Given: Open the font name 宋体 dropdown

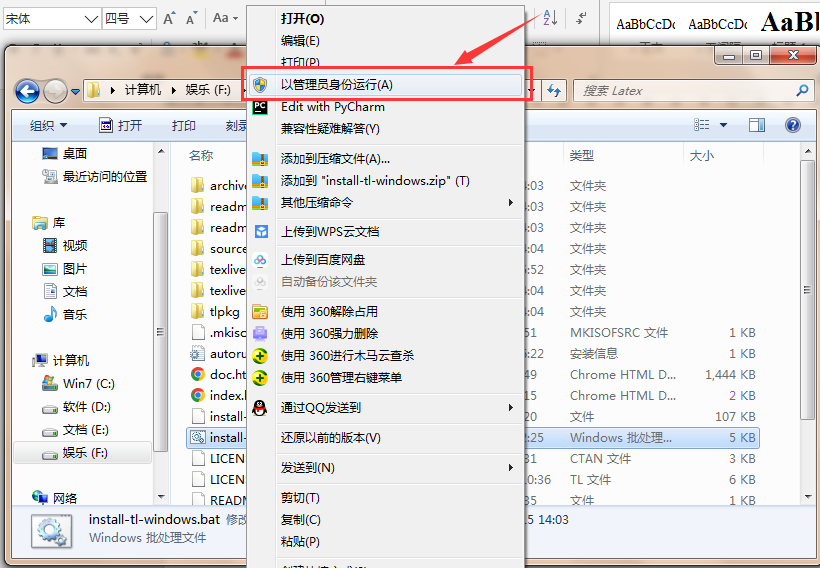Looking at the screenshot, I should (x=91, y=19).
